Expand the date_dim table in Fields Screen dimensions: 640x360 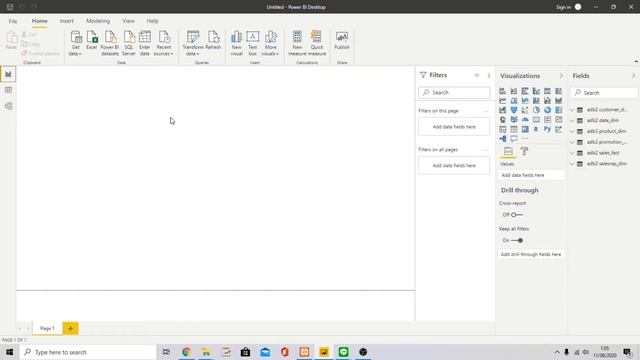tap(572, 120)
